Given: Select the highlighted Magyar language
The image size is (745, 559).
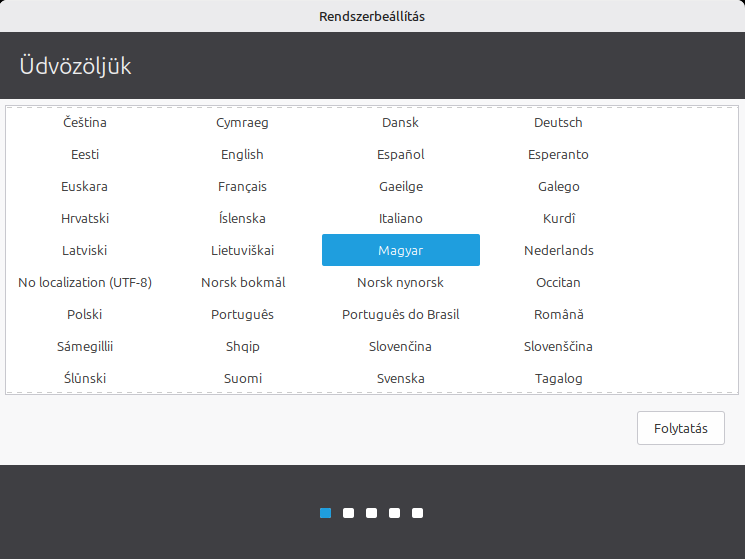Looking at the screenshot, I should tap(400, 250).
